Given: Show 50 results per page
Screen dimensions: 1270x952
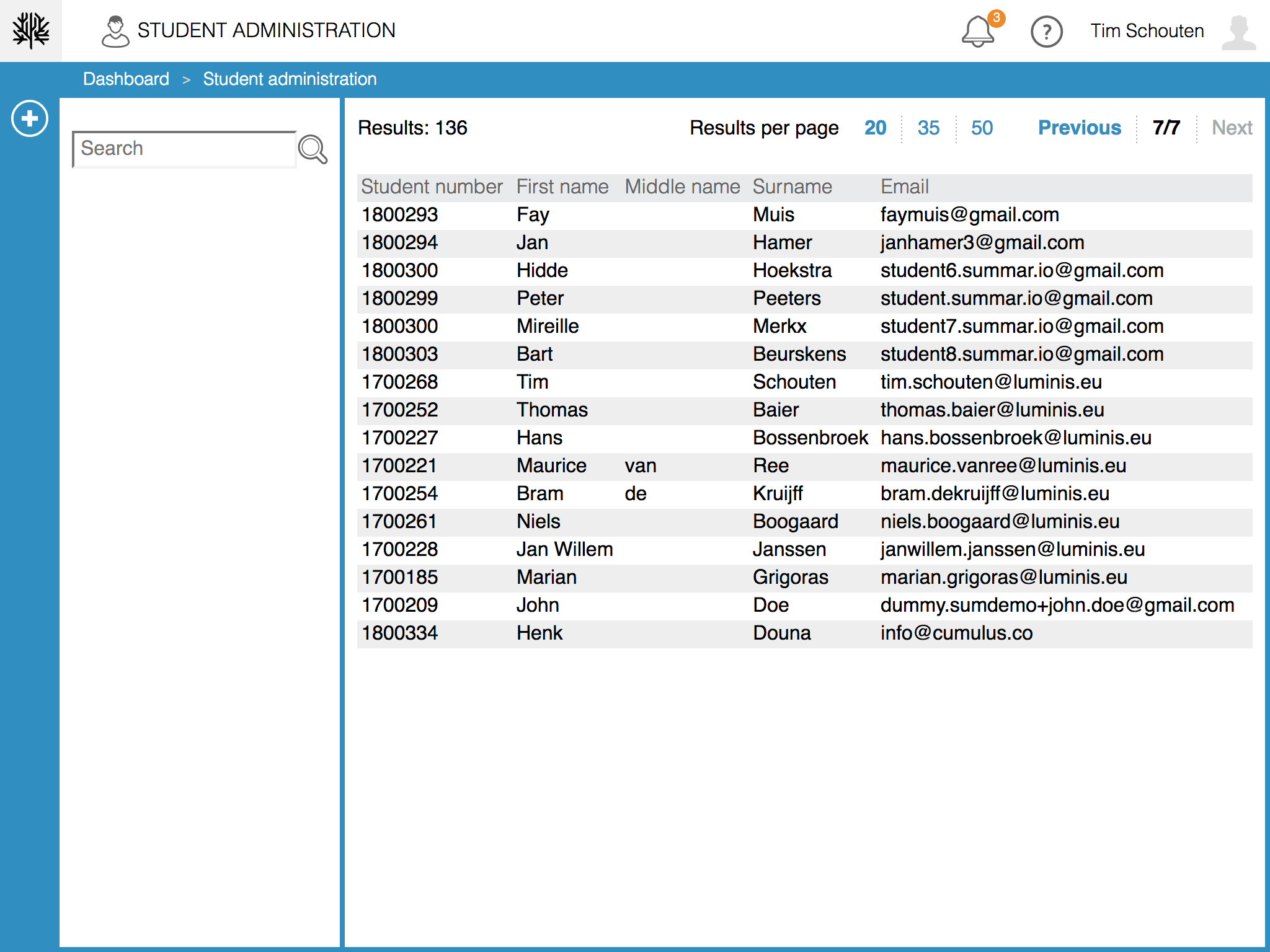Looking at the screenshot, I should (x=982, y=128).
